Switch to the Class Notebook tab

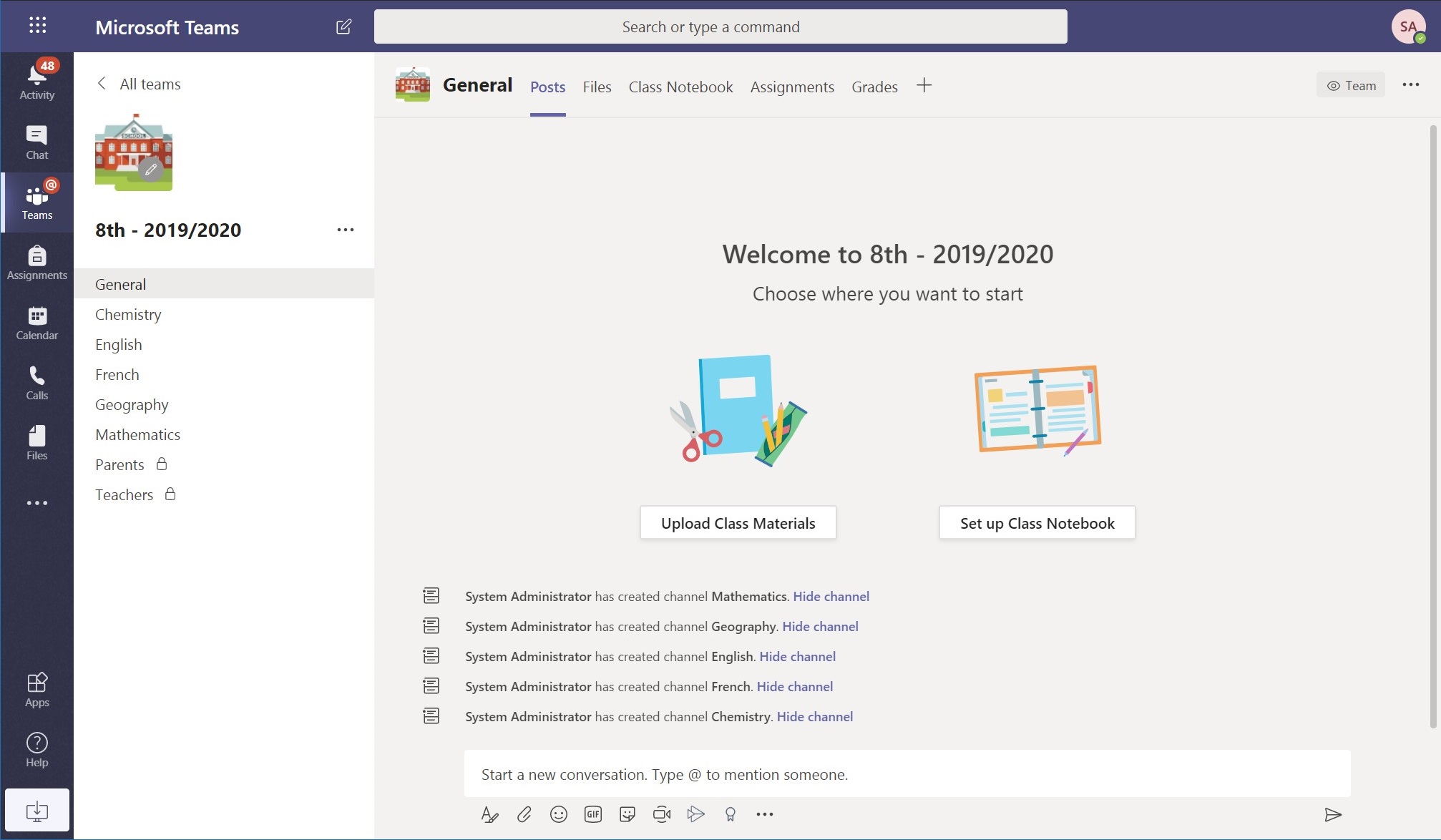tap(680, 87)
